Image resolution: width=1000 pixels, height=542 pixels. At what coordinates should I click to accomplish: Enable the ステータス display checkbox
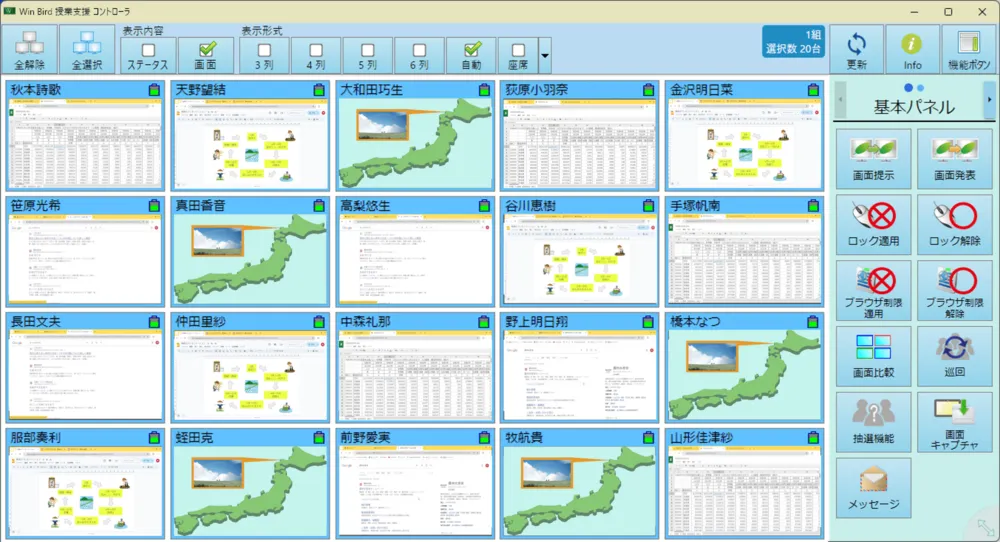pos(148,50)
